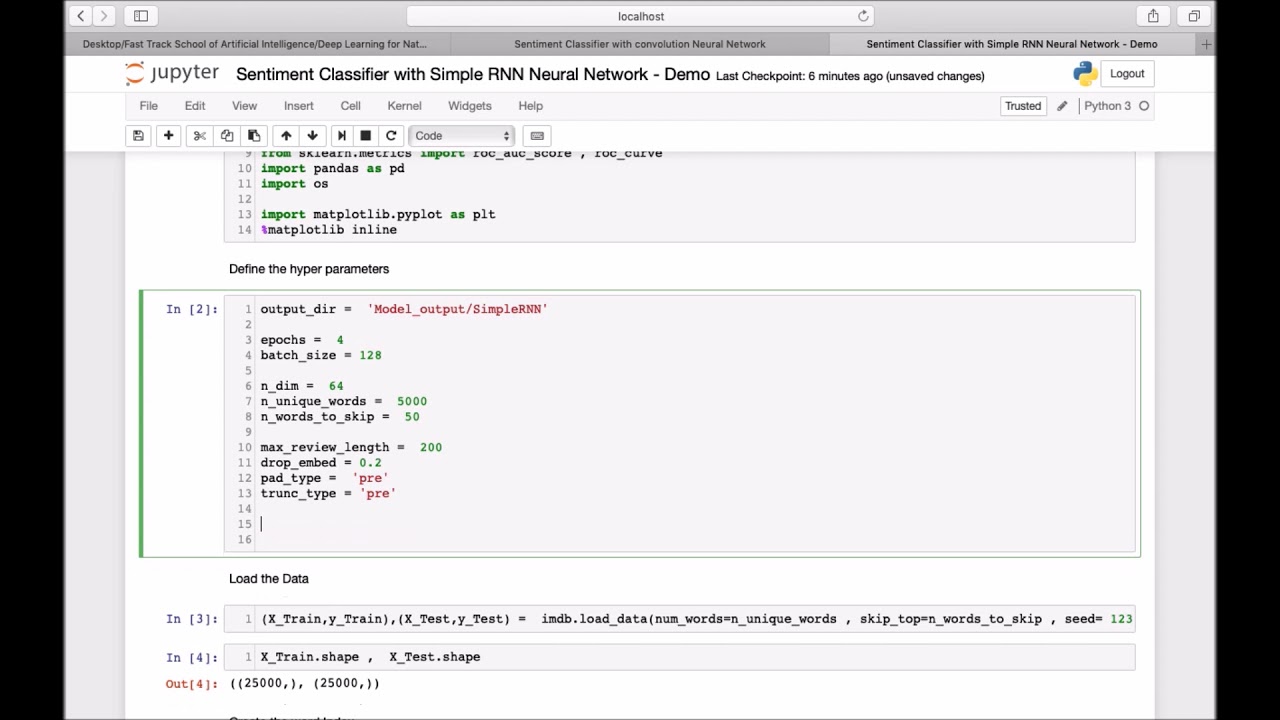This screenshot has height=720, width=1280.
Task: Show all tabs icon in Safari
Action: 1194,16
